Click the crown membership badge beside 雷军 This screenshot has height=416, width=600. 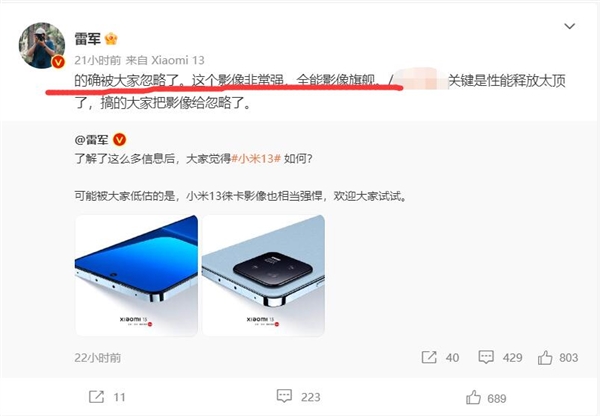(x=111, y=39)
